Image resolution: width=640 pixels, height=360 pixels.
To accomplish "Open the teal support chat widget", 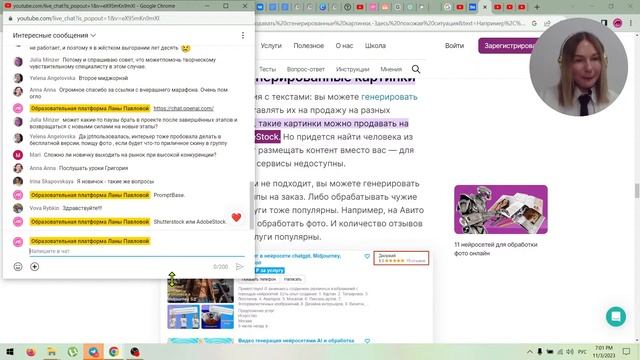I will click(x=616, y=317).
